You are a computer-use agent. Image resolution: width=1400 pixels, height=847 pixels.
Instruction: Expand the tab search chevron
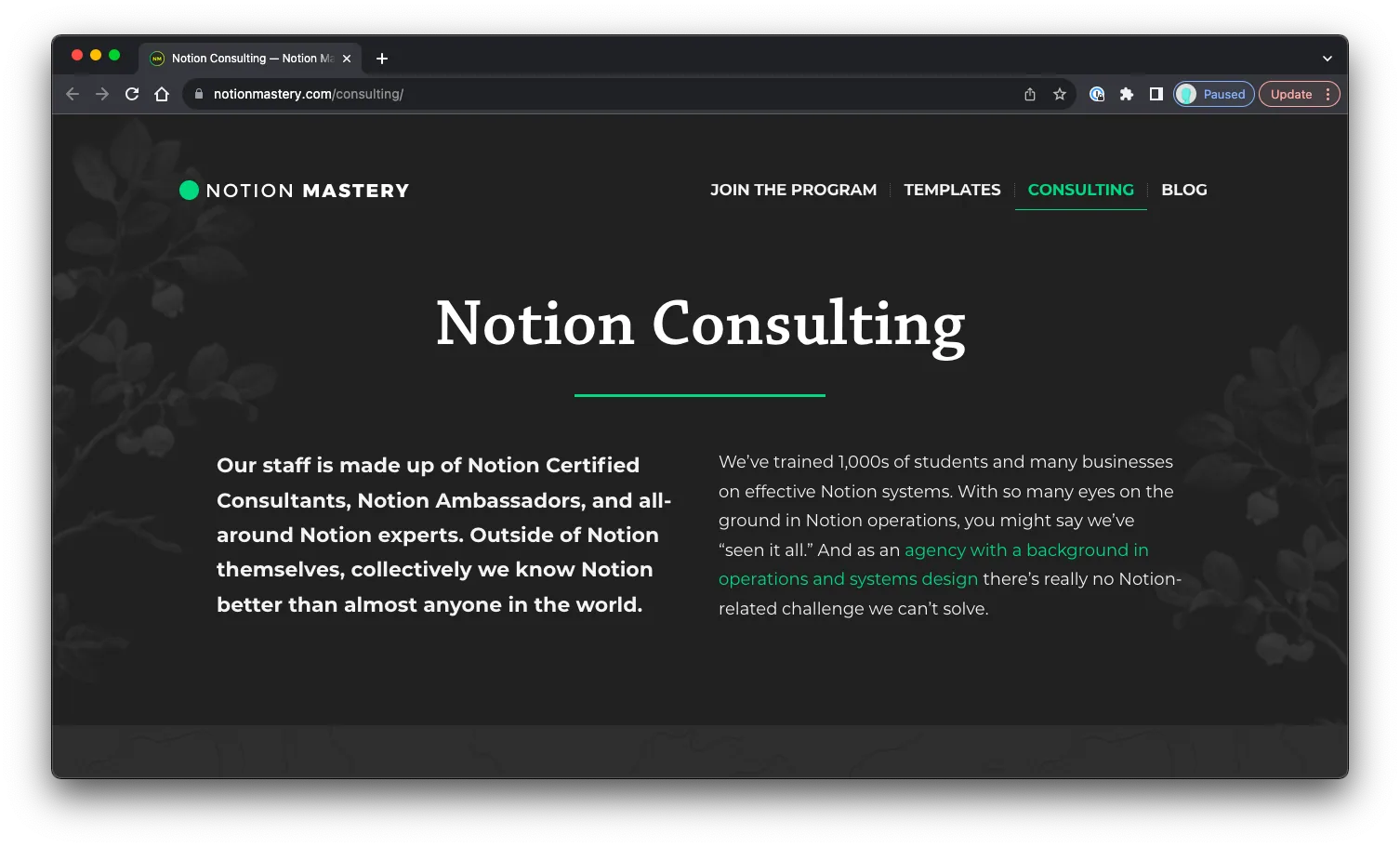tap(1327, 59)
